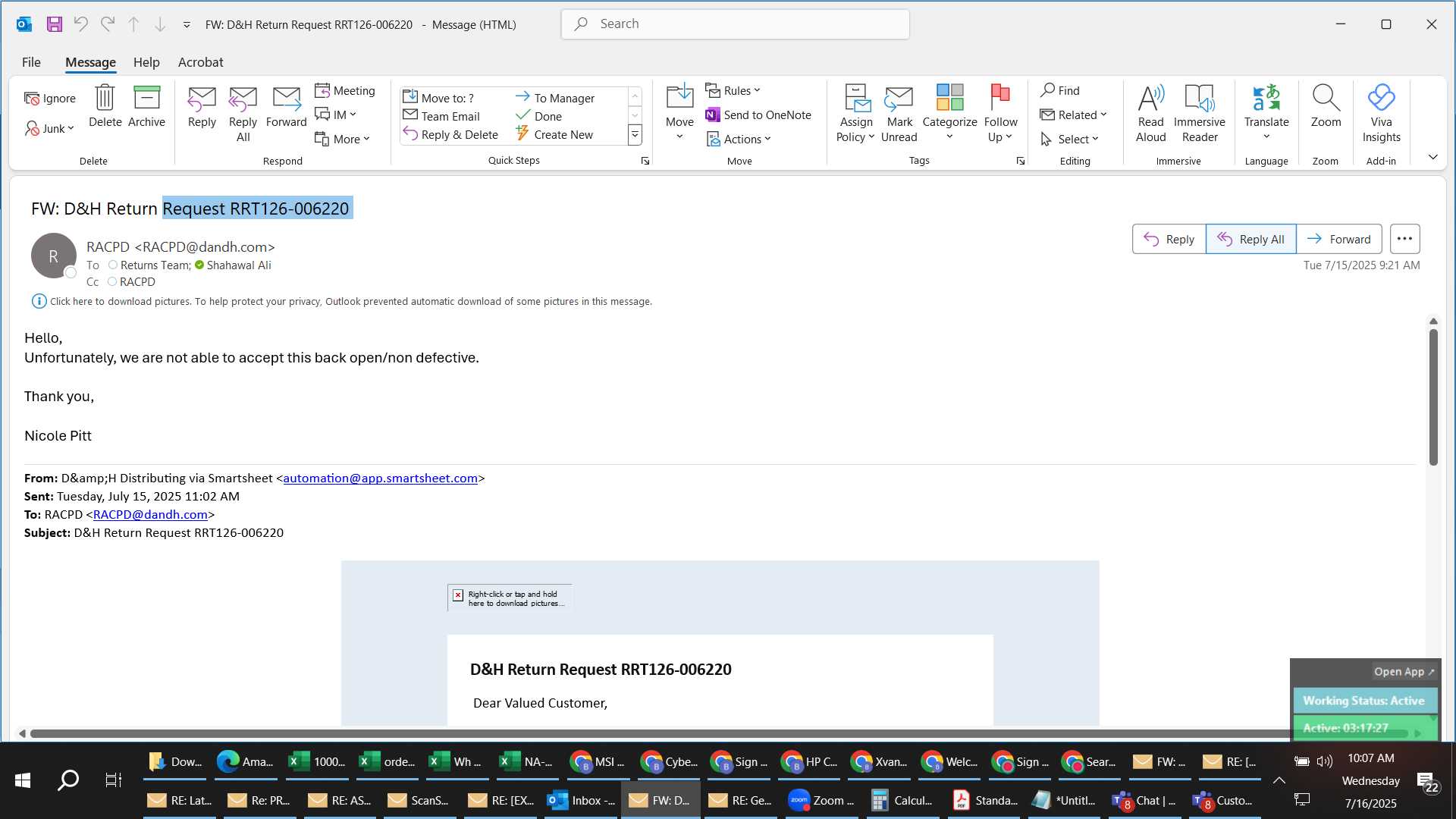The image size is (1456, 819).
Task: Click the Ignore conversation icon
Action: tap(50, 98)
